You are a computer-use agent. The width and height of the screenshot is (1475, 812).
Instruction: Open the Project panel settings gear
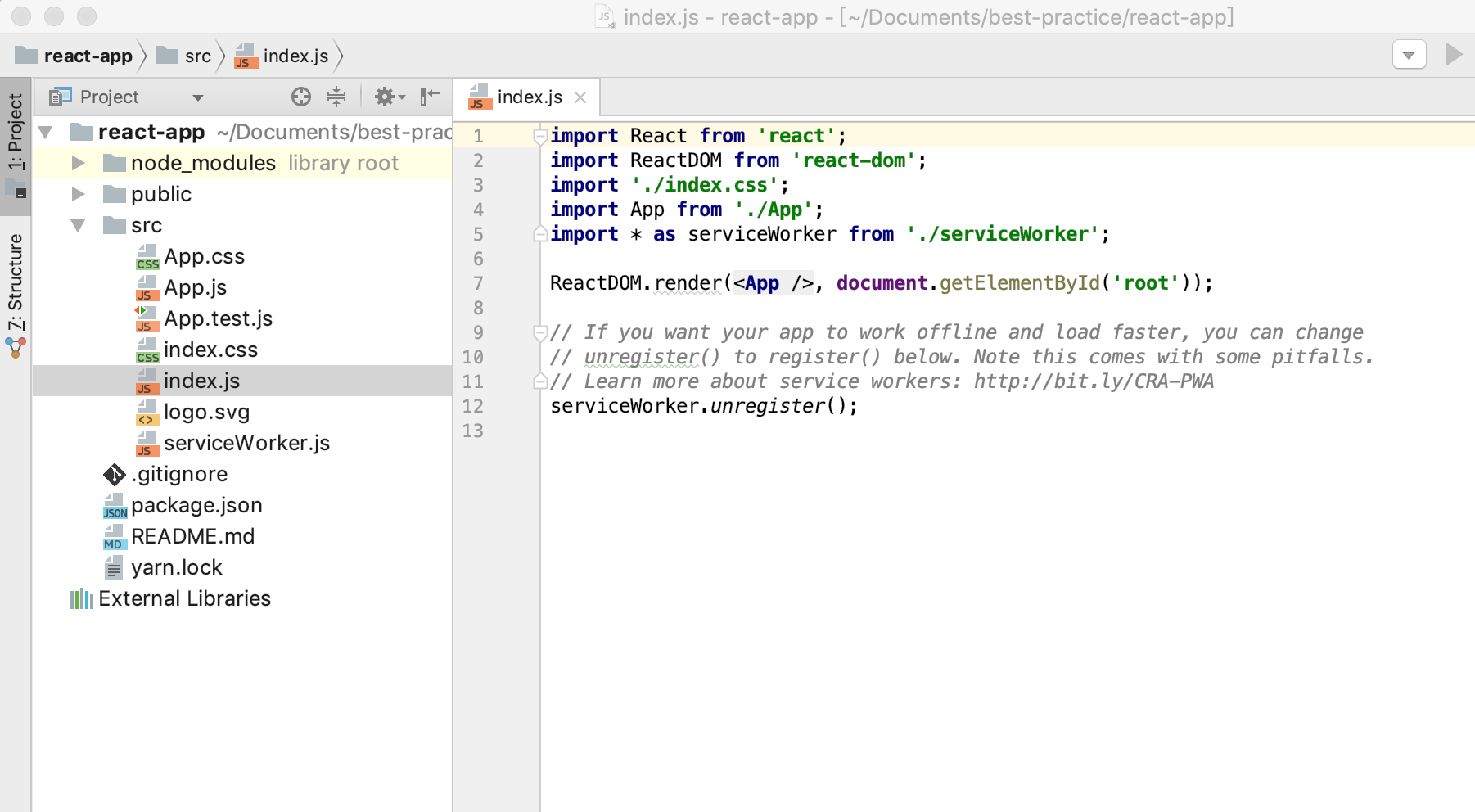click(x=389, y=97)
